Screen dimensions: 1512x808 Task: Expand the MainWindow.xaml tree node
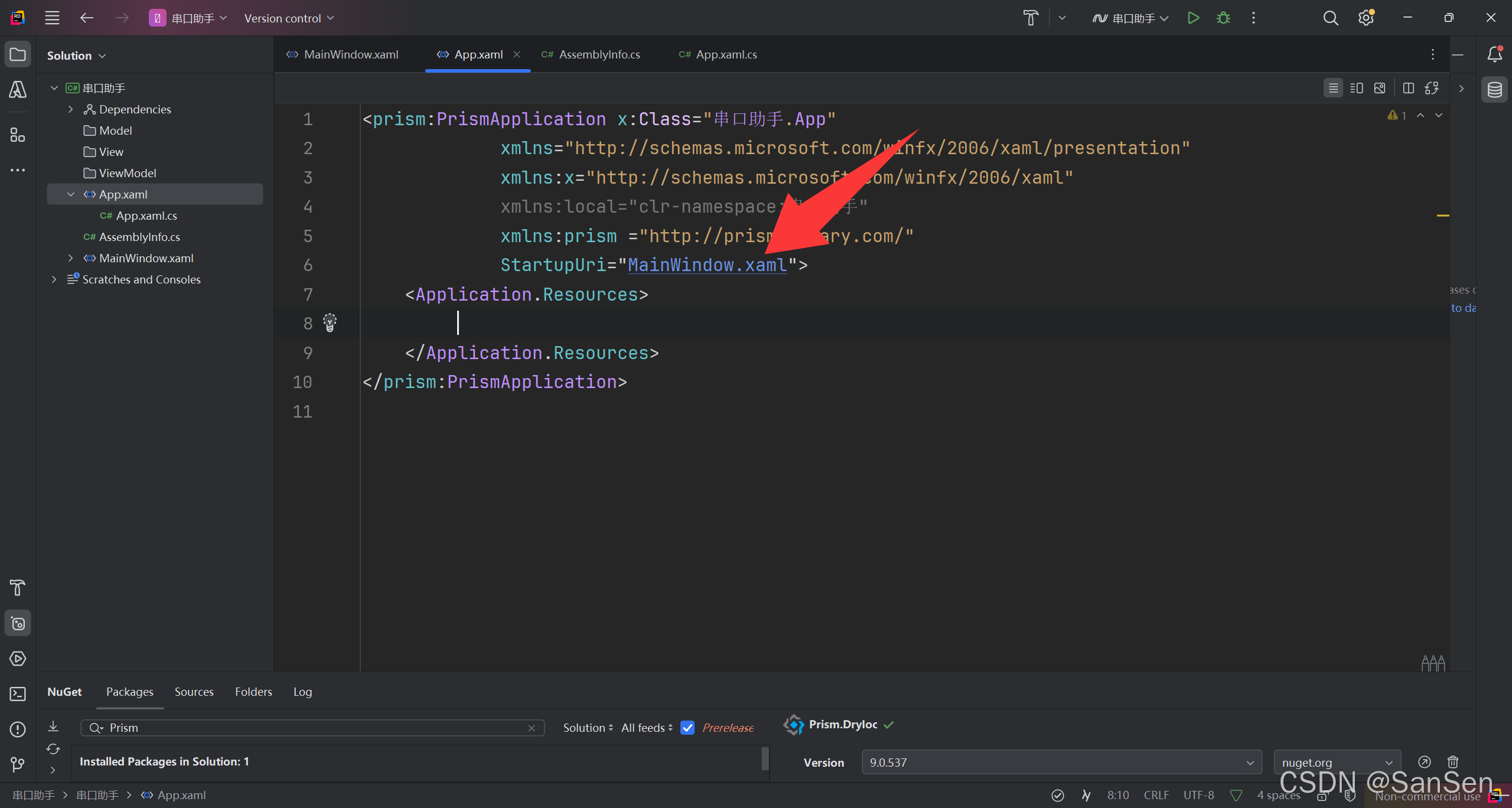[71, 258]
